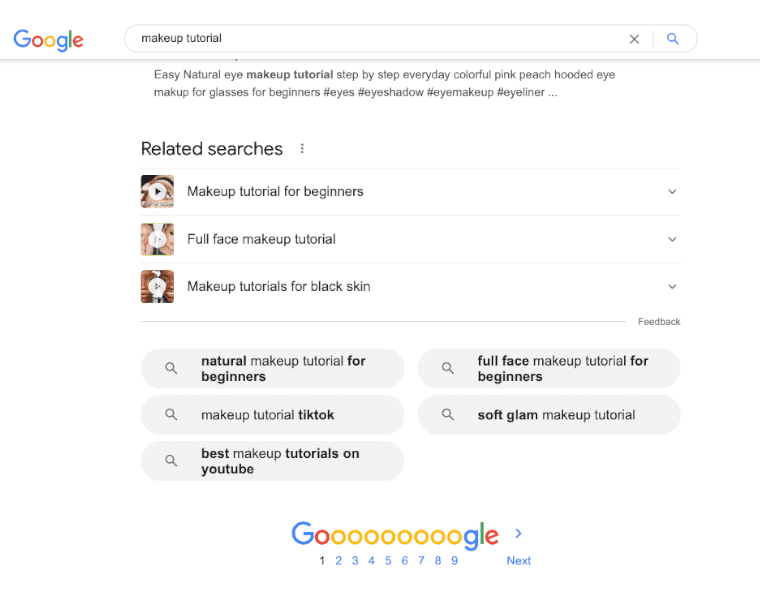Click the Makeup tutorial for beginners thumbnail
Viewport: 760px width, 600px height.
157,192
